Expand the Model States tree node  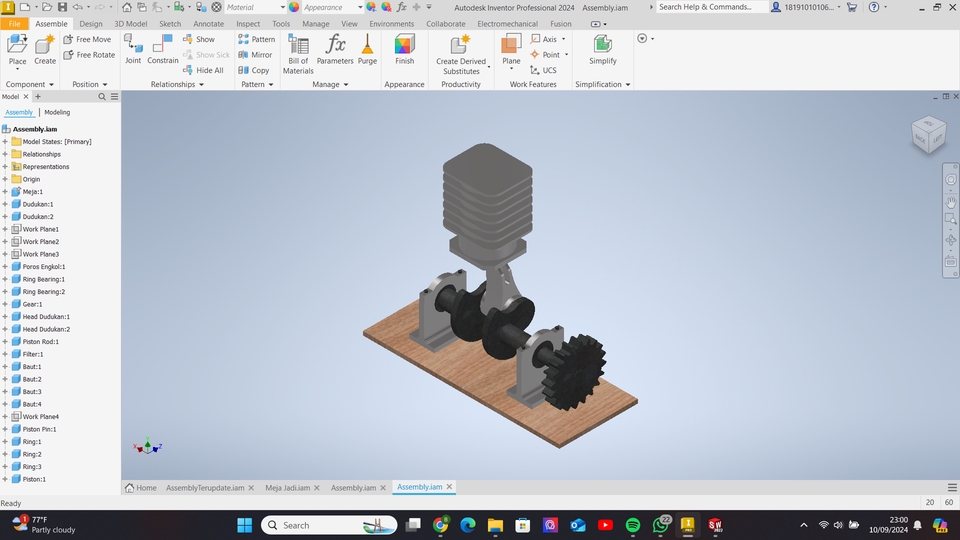click(5, 141)
